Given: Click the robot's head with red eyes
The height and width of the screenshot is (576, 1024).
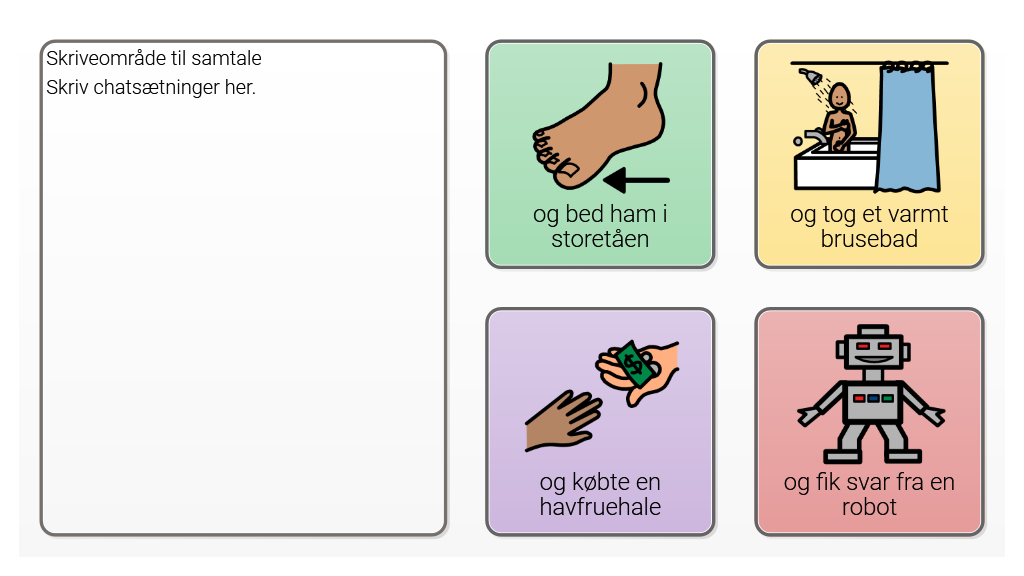Looking at the screenshot, I should click(872, 349).
